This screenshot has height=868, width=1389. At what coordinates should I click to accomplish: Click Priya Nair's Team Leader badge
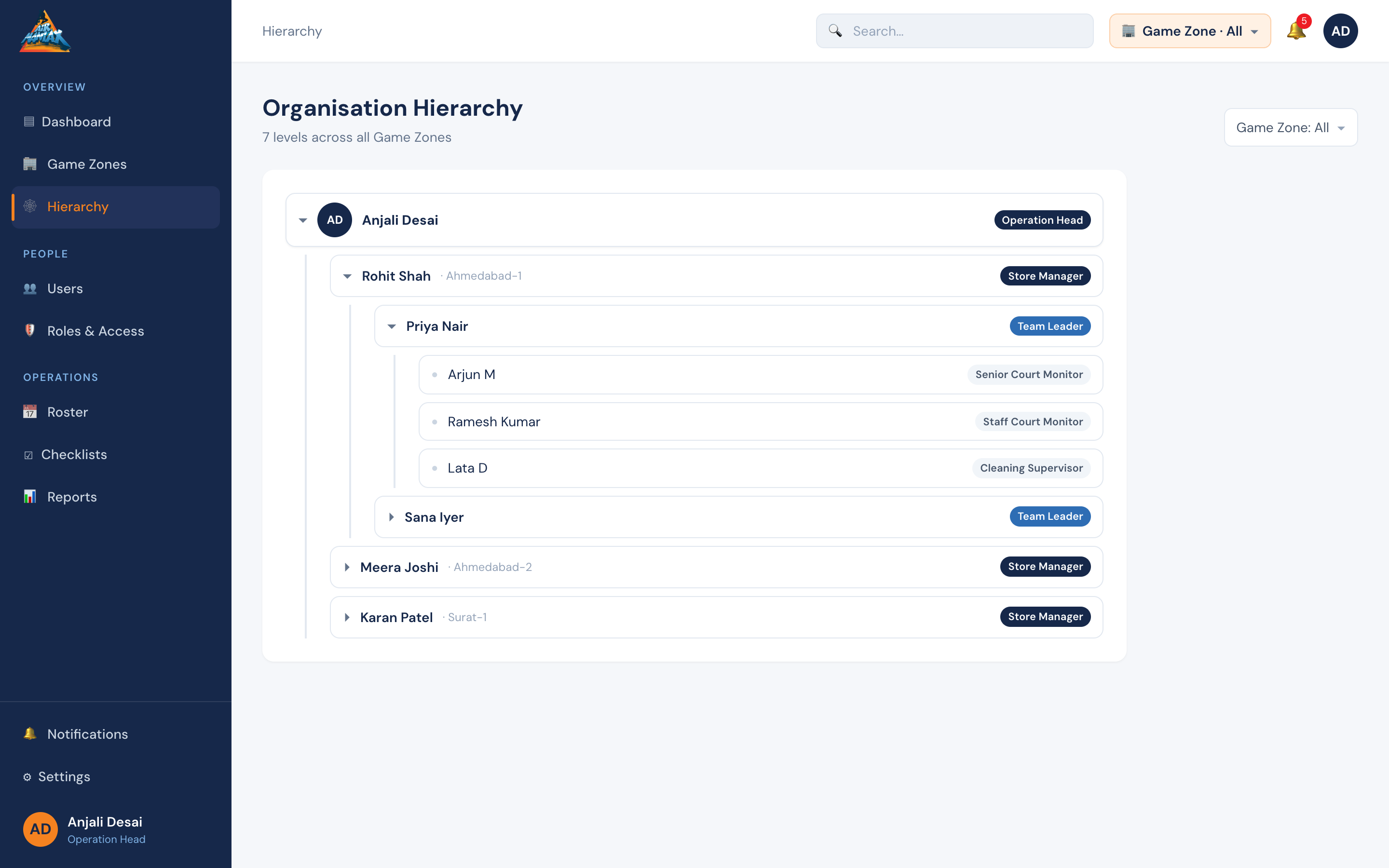1050,326
